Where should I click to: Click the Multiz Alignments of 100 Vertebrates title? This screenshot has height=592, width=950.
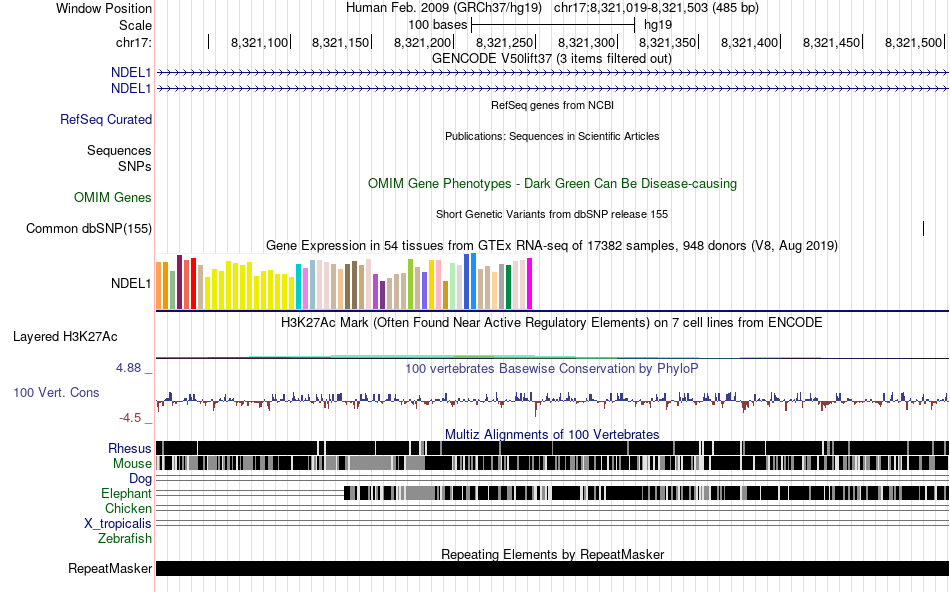point(552,434)
